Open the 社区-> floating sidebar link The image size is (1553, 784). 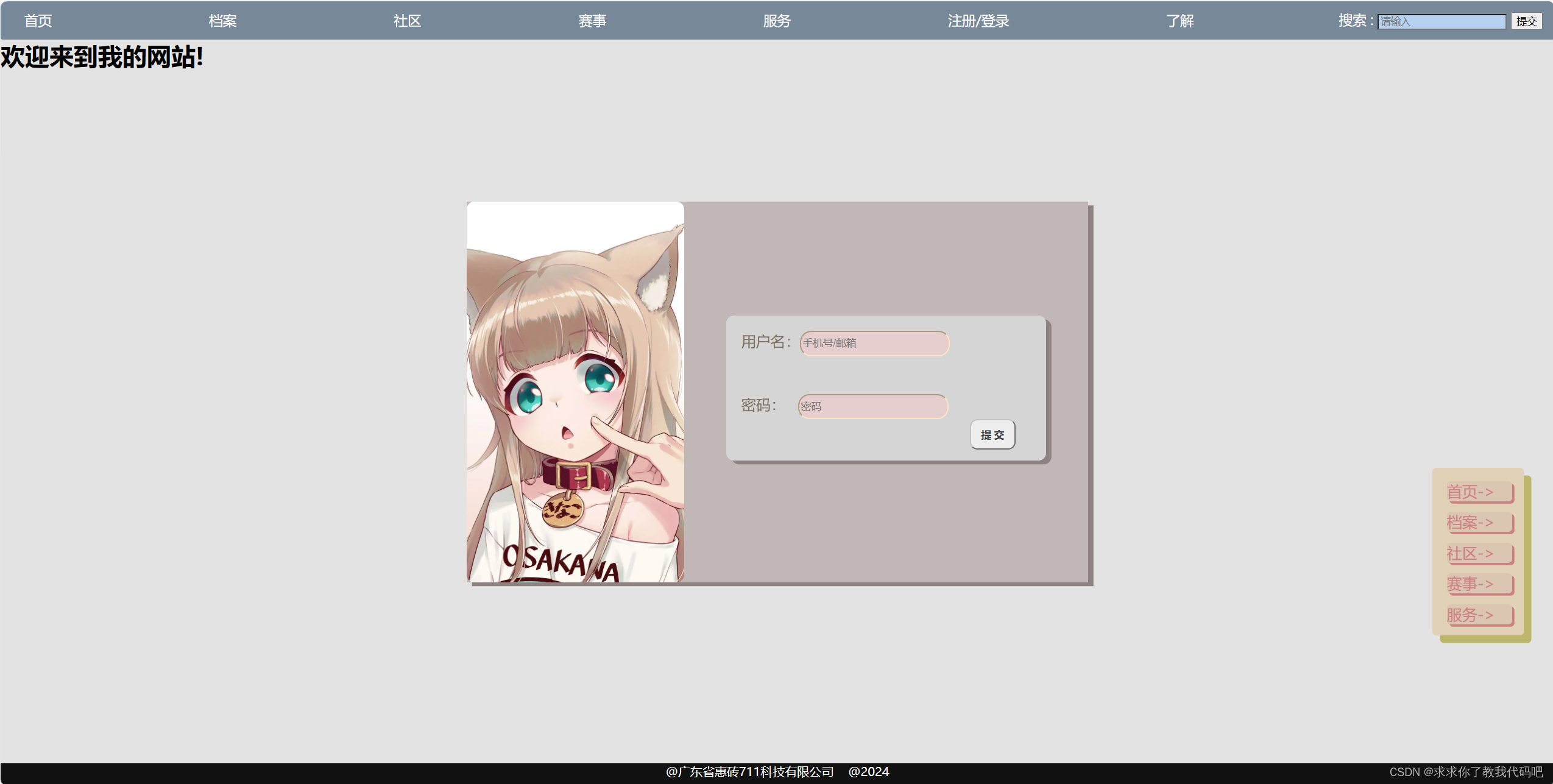tap(1470, 554)
